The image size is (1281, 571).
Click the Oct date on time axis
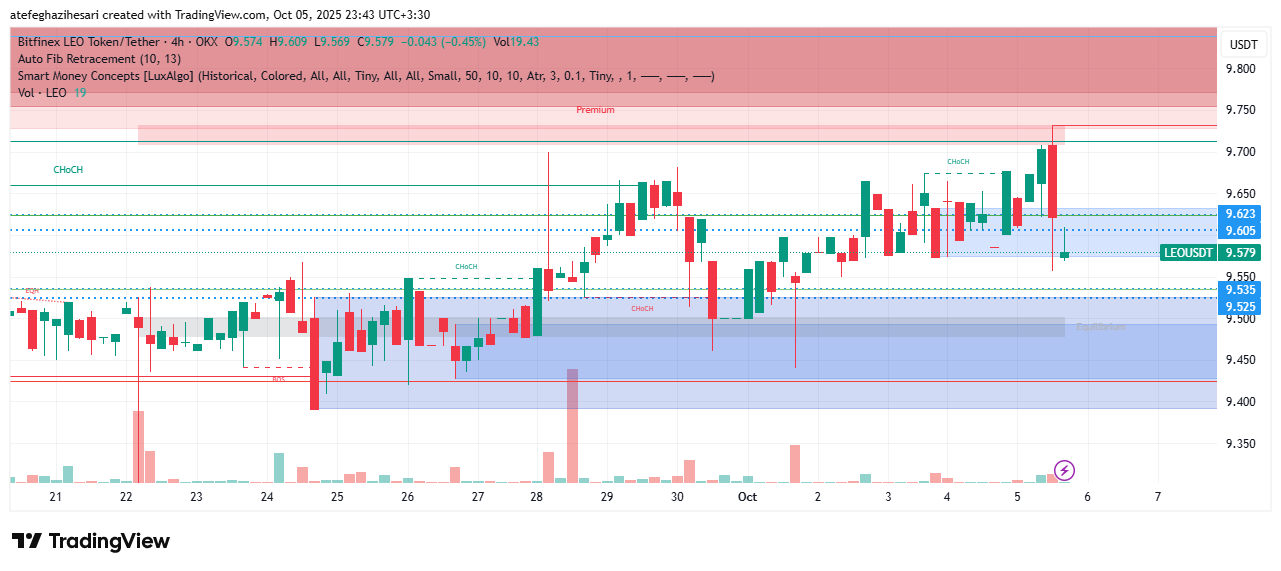point(747,497)
